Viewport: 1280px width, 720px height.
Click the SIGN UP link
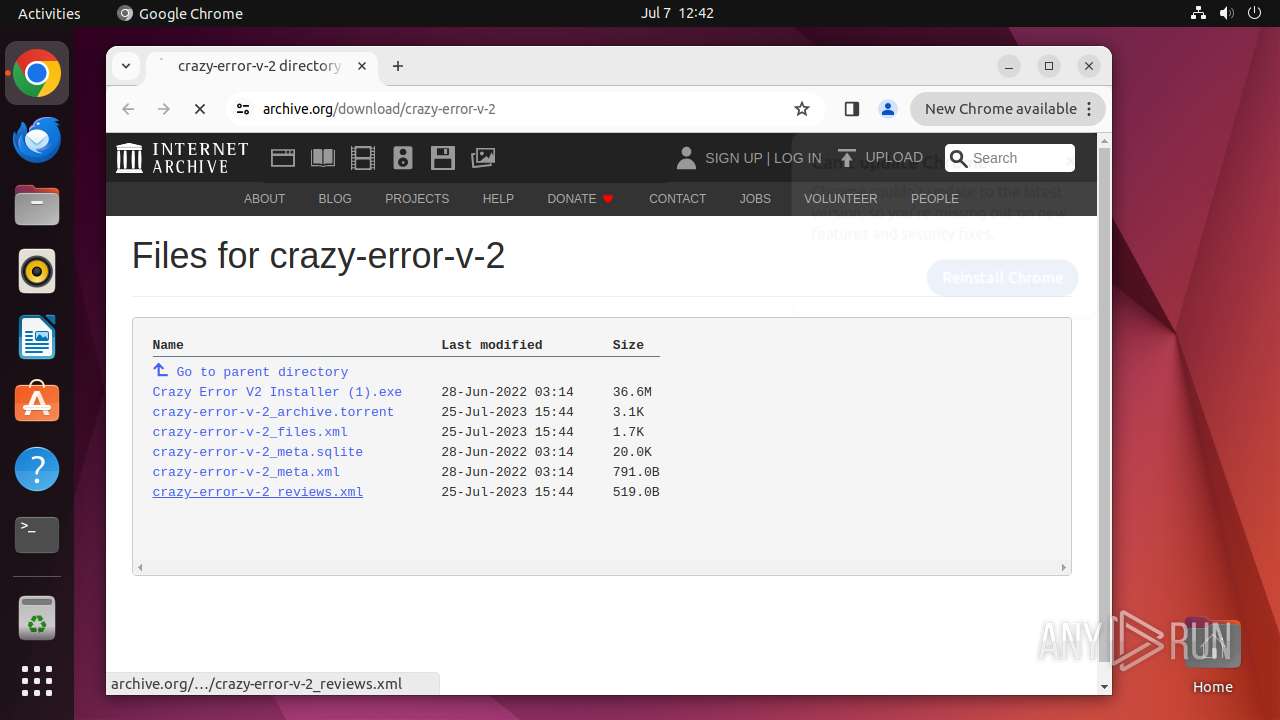point(734,158)
